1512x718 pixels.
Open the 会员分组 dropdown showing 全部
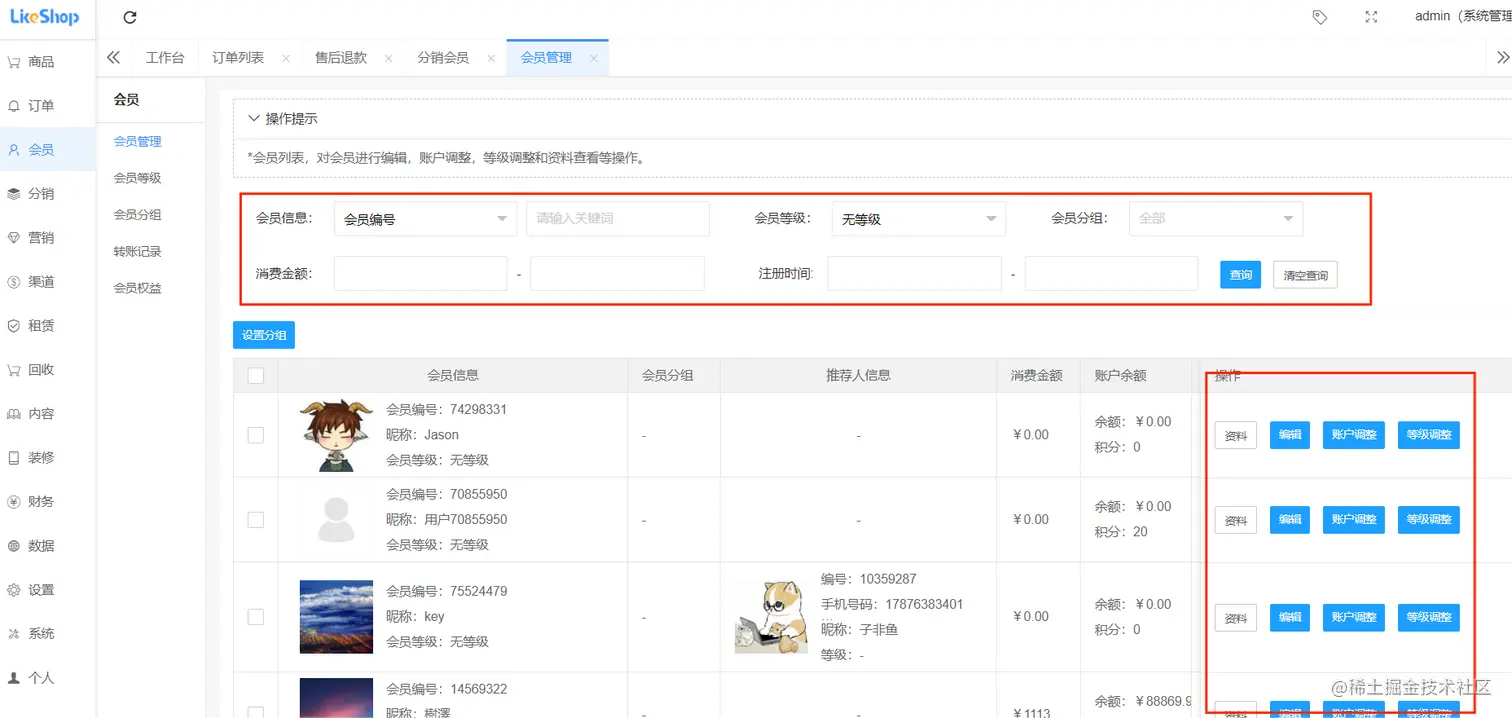pyautogui.click(x=1216, y=218)
